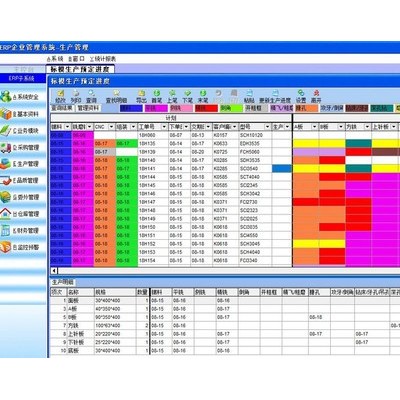Image resolution: width=400 pixels, height=400 pixels.
Task: Click the horizontal scrollbar left arrow
Action: (54, 271)
